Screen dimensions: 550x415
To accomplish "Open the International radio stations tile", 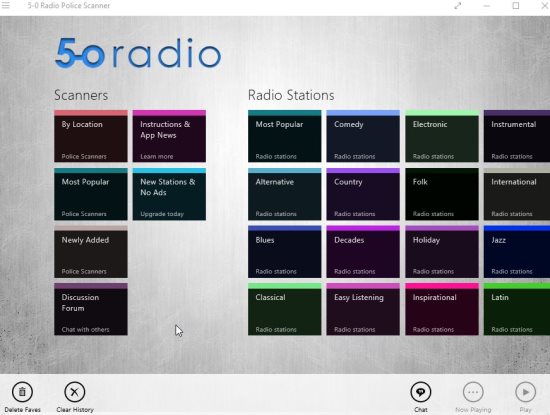I will point(517,194).
